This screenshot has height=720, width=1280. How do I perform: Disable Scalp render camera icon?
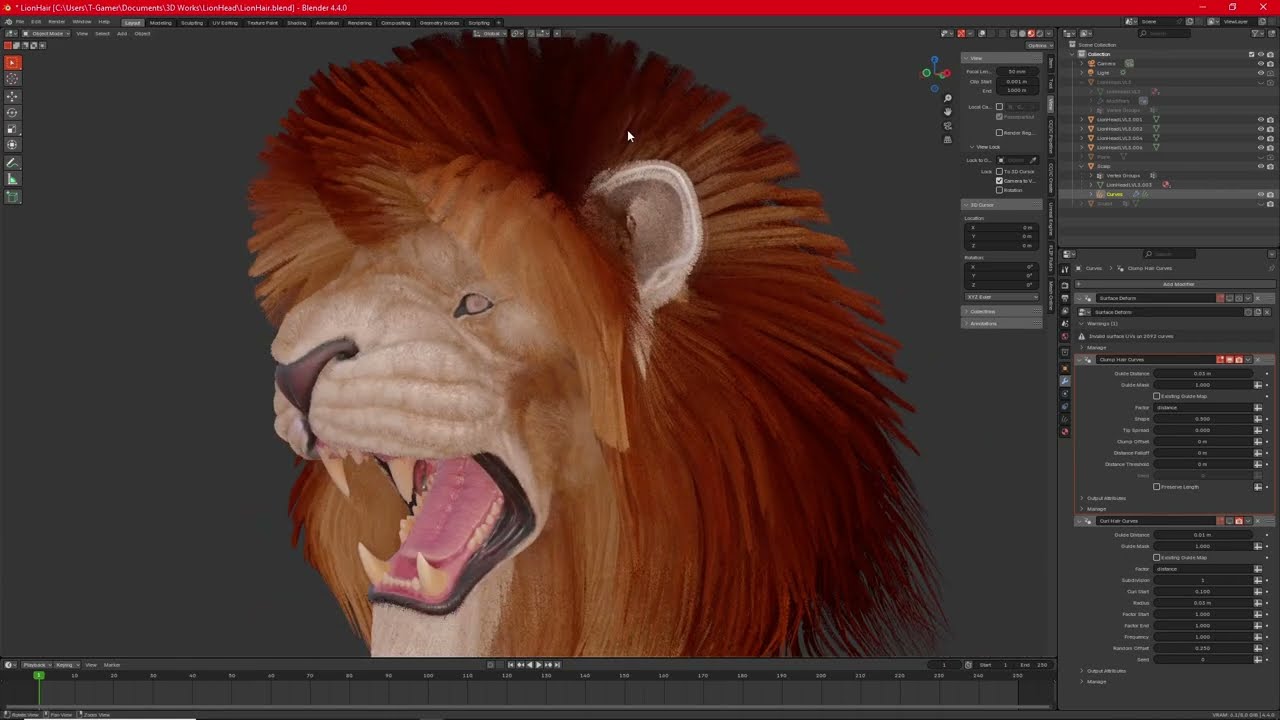(x=1270, y=166)
